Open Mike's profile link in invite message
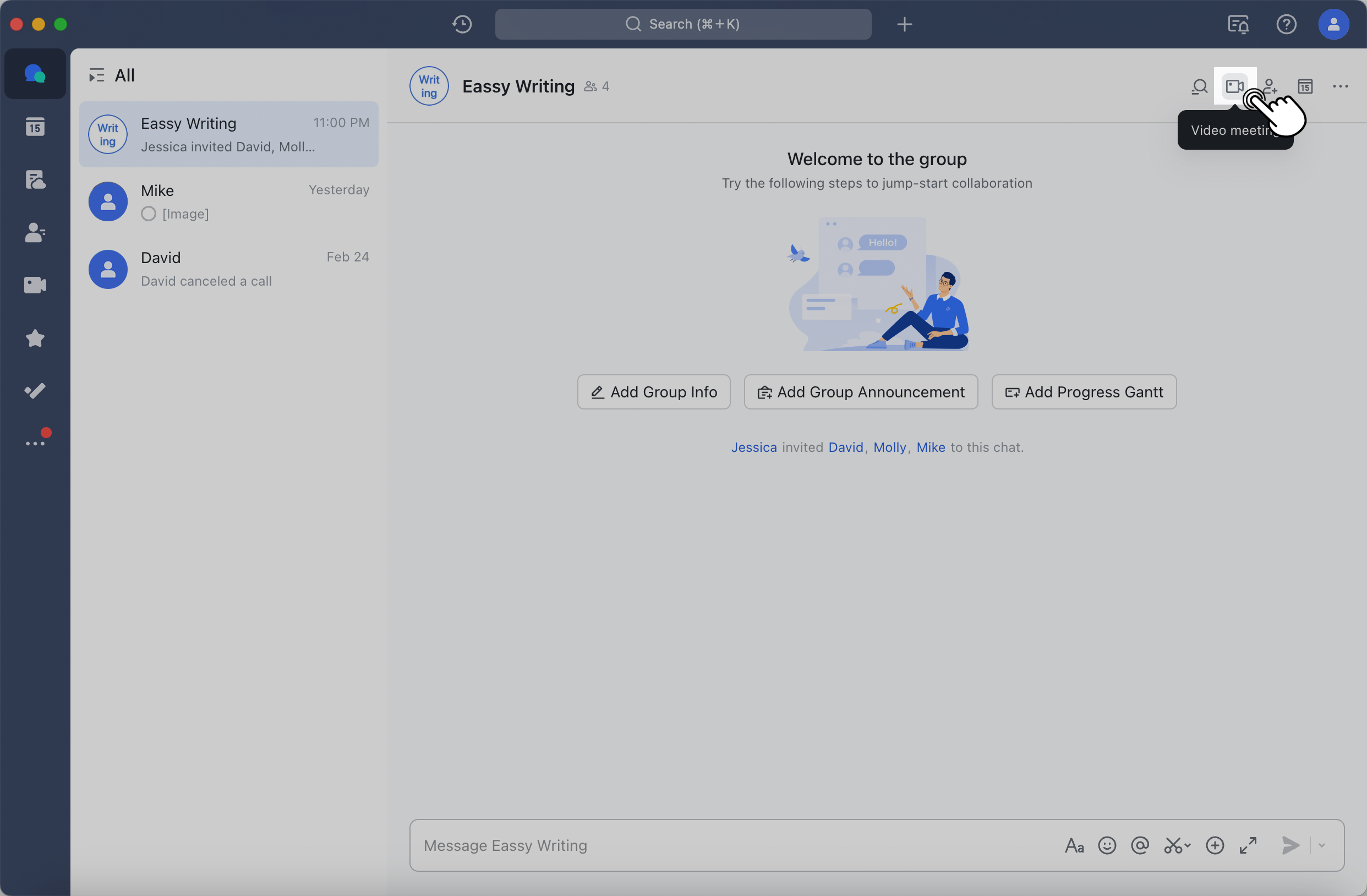 (931, 447)
